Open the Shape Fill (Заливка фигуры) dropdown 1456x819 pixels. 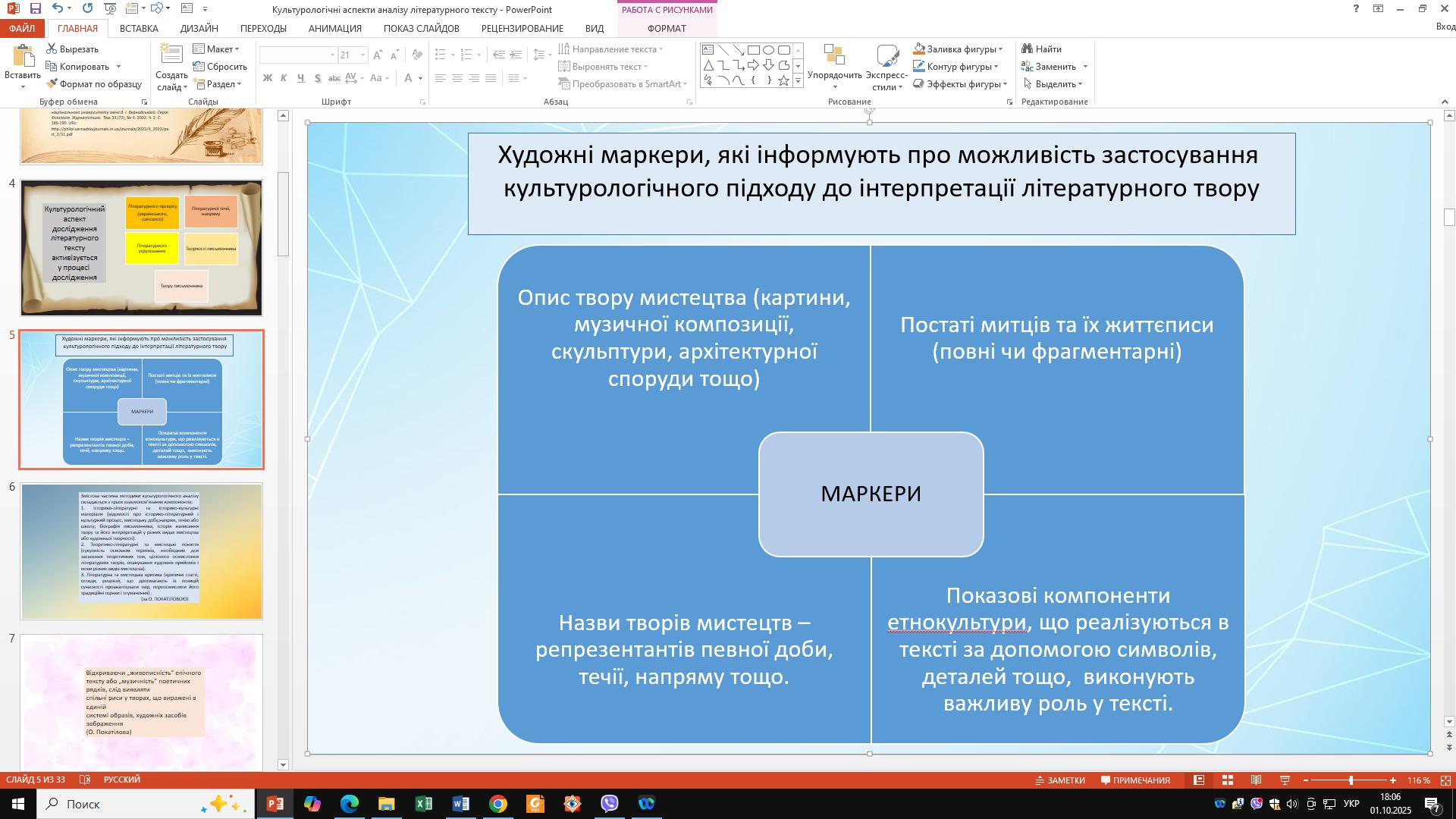click(x=1000, y=49)
